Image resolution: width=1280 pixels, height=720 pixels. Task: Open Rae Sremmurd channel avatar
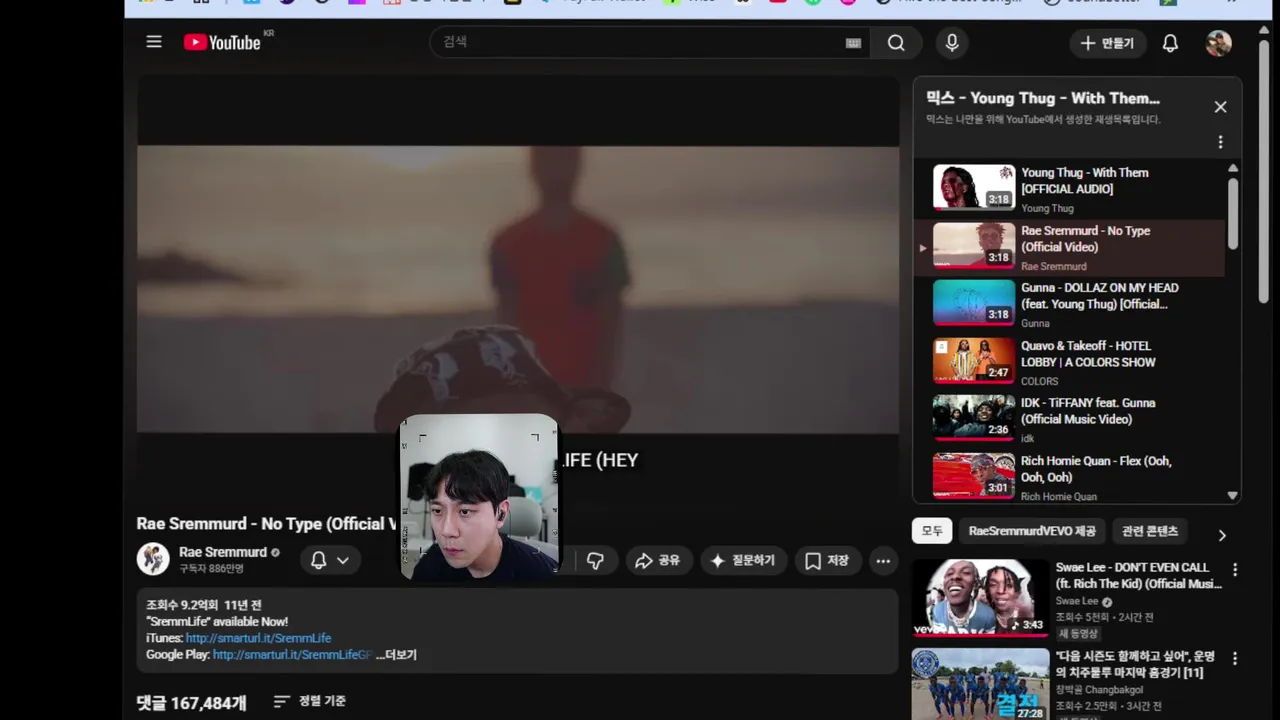153,559
